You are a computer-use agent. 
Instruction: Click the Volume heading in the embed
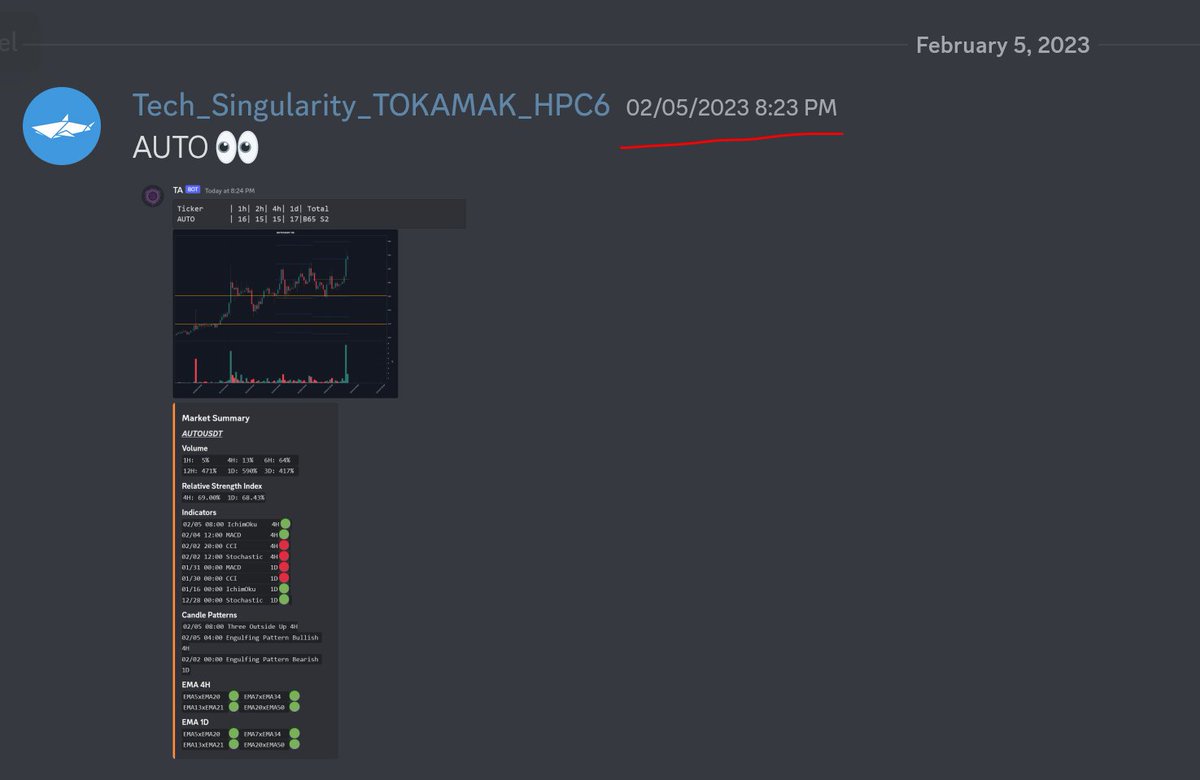click(195, 448)
